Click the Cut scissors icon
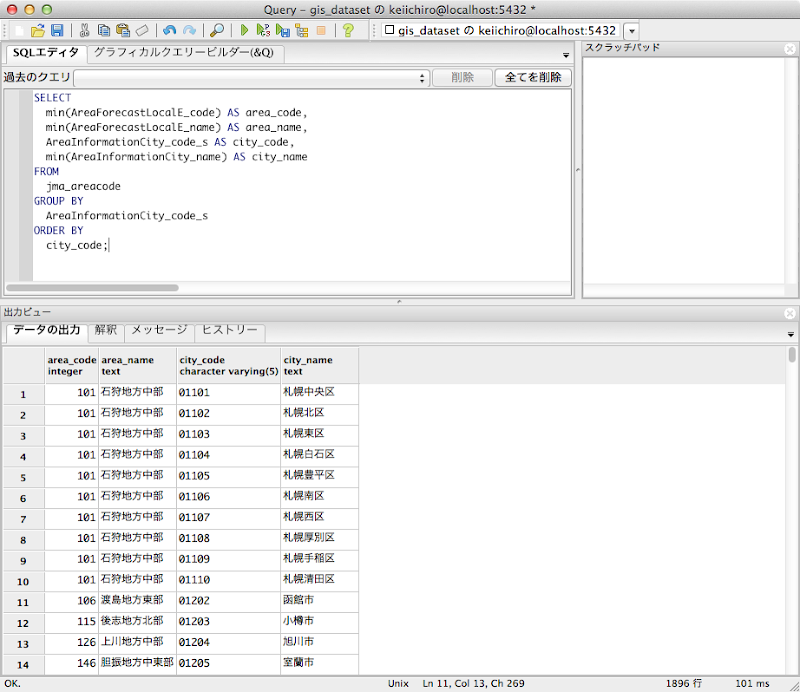 (85, 30)
